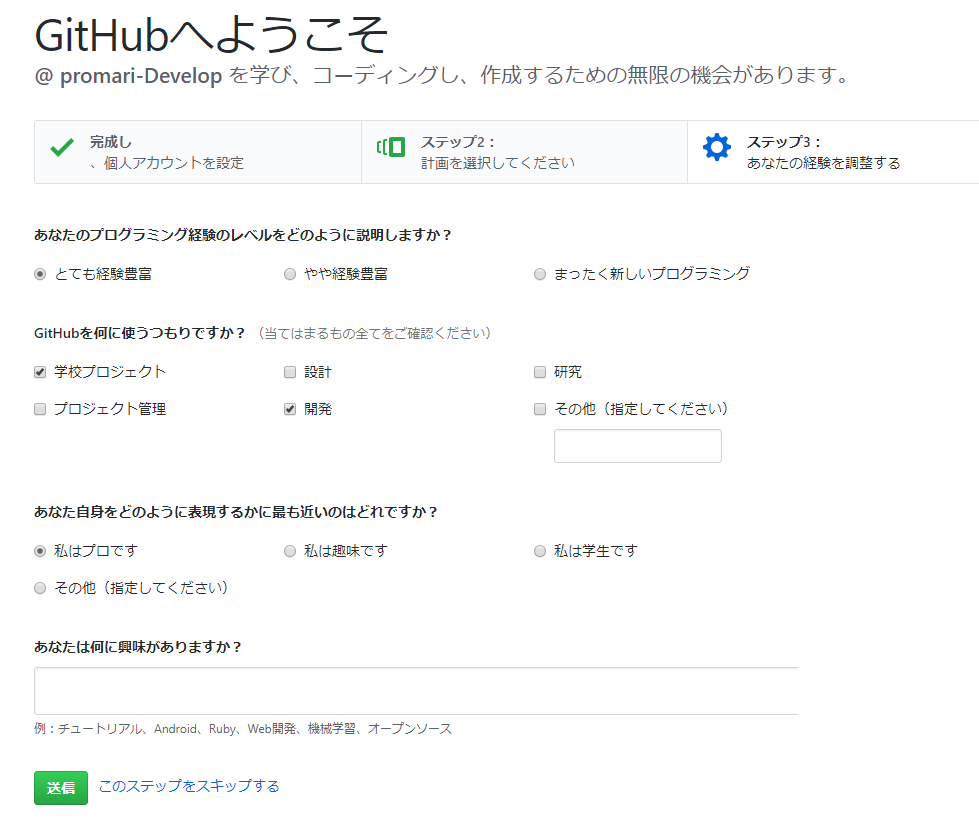Click the green 送信 button
The image size is (979, 819).
point(61,788)
